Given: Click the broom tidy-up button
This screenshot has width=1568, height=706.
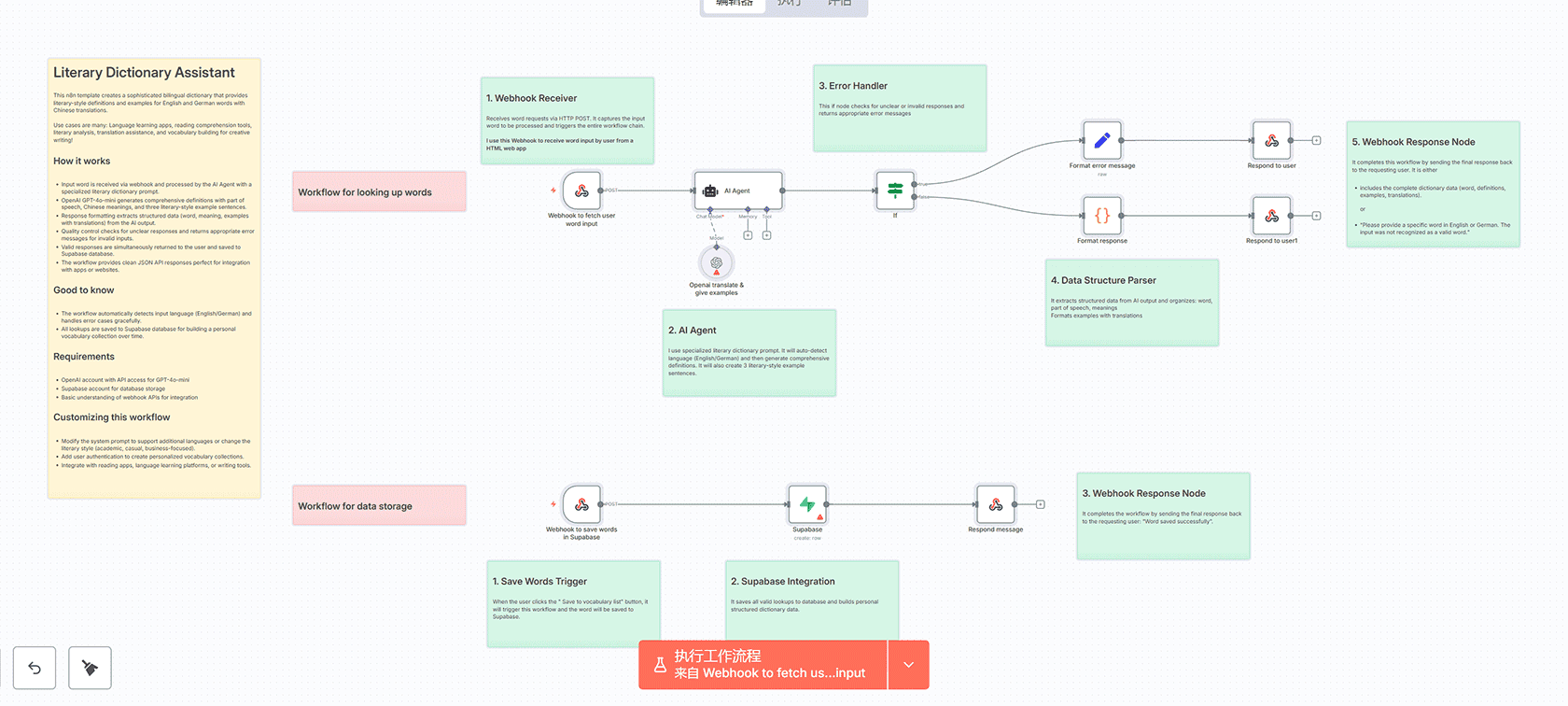Looking at the screenshot, I should click(90, 668).
